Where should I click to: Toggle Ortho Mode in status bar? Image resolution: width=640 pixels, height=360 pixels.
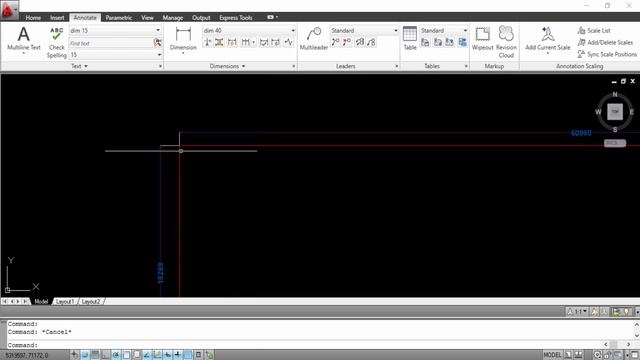click(x=105, y=355)
